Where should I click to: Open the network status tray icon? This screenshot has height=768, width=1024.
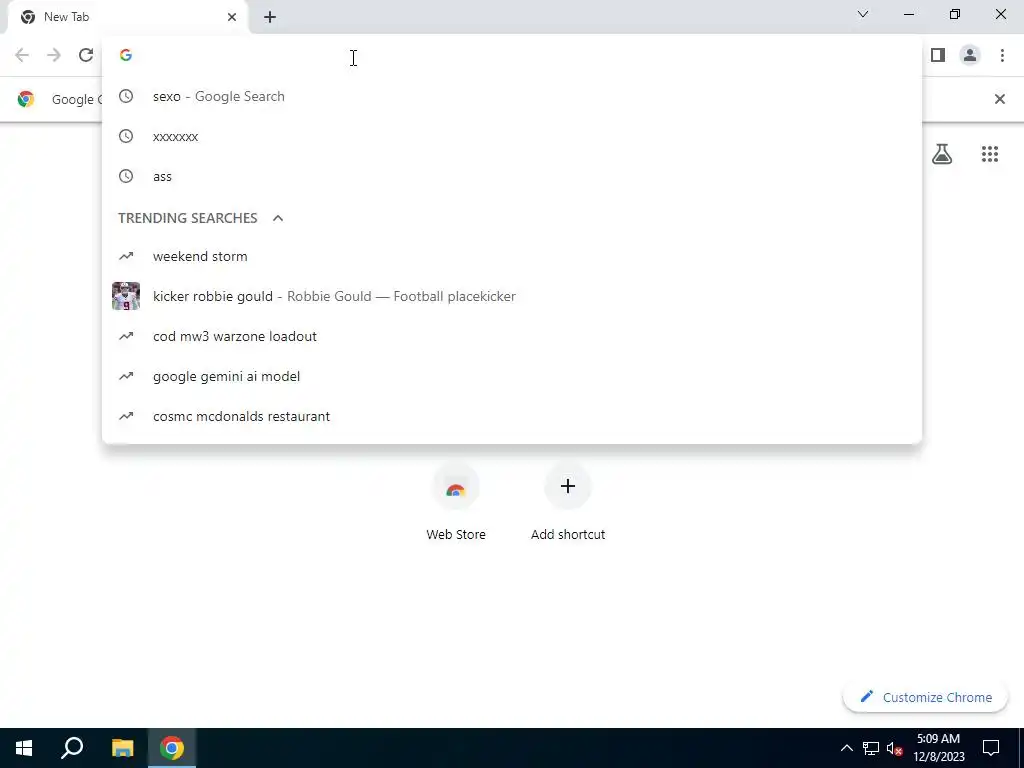coord(871,748)
